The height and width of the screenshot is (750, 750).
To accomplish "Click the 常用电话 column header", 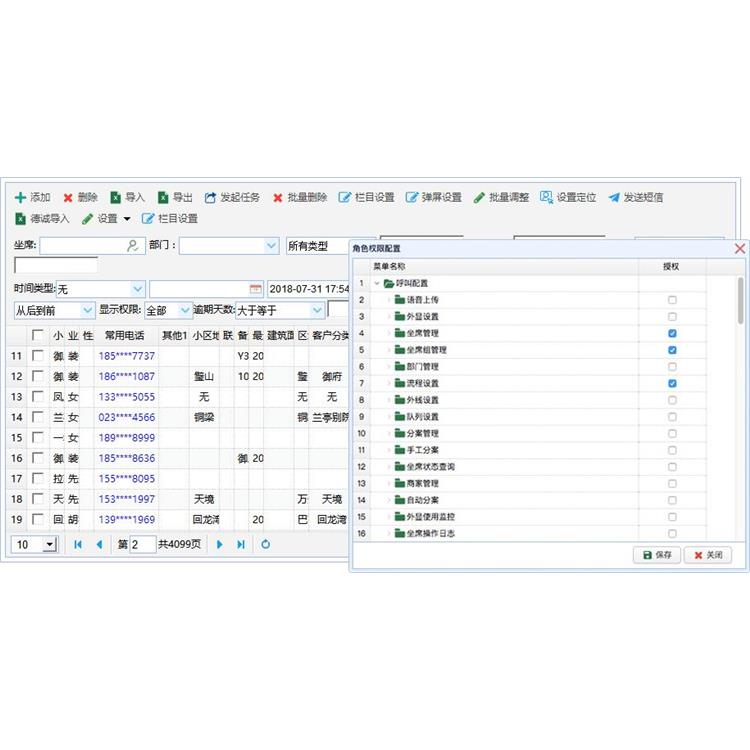I will pyautogui.click(x=125, y=335).
